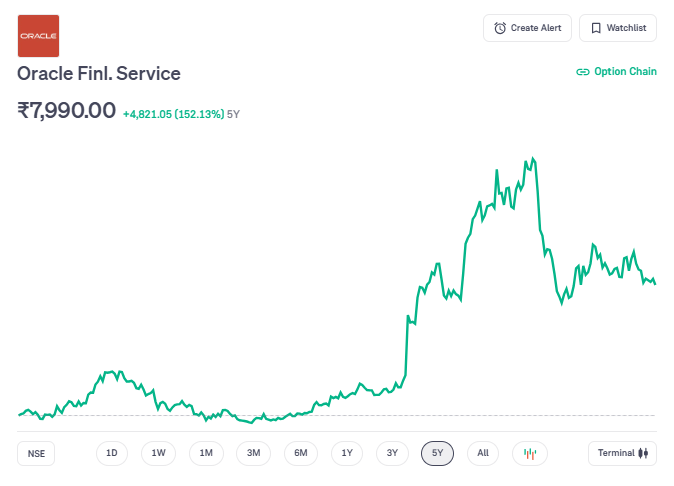Select the active 5Y range
Image resolution: width=674 pixels, height=486 pixels.
tap(438, 453)
